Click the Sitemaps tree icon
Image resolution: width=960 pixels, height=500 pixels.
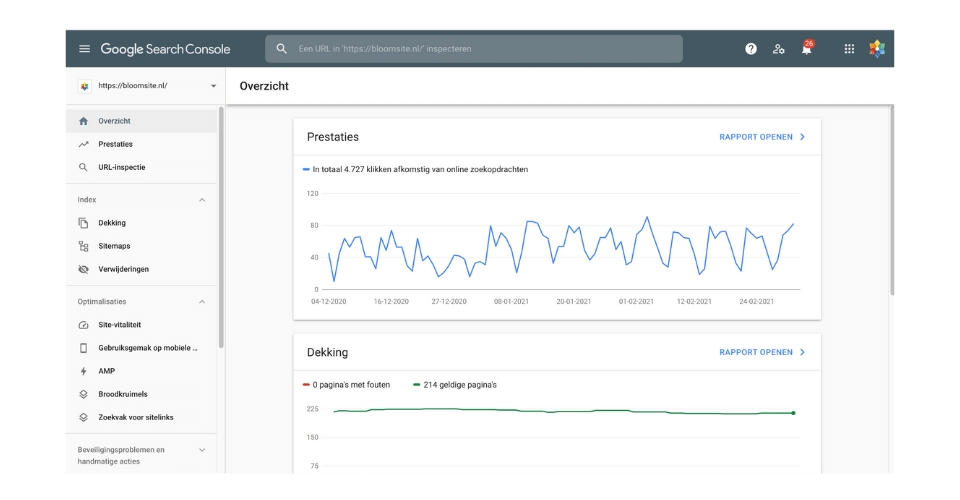point(83,246)
